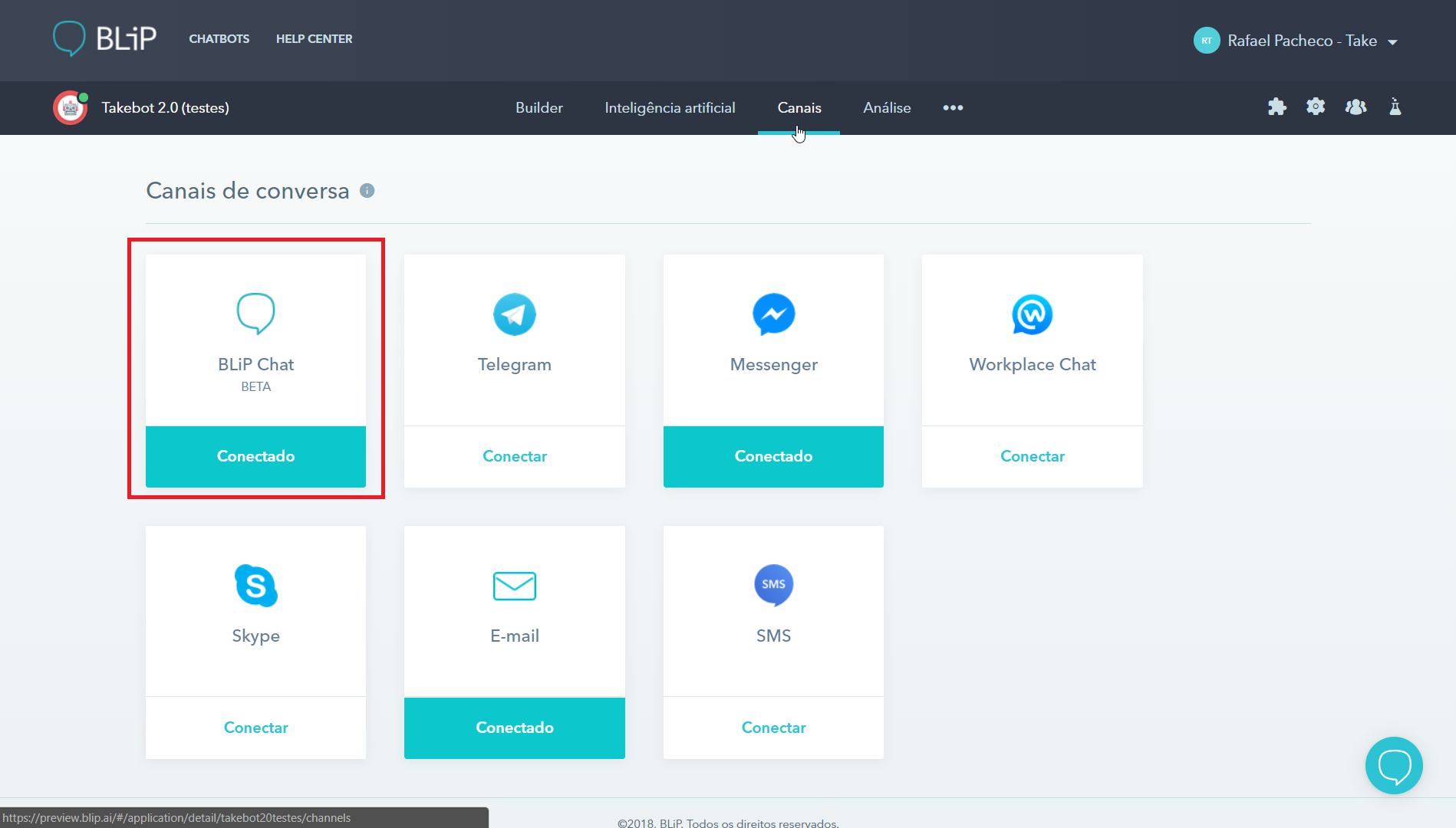This screenshot has height=828, width=1456.
Task: Switch to the Inteligência artificial tab
Action: click(670, 108)
